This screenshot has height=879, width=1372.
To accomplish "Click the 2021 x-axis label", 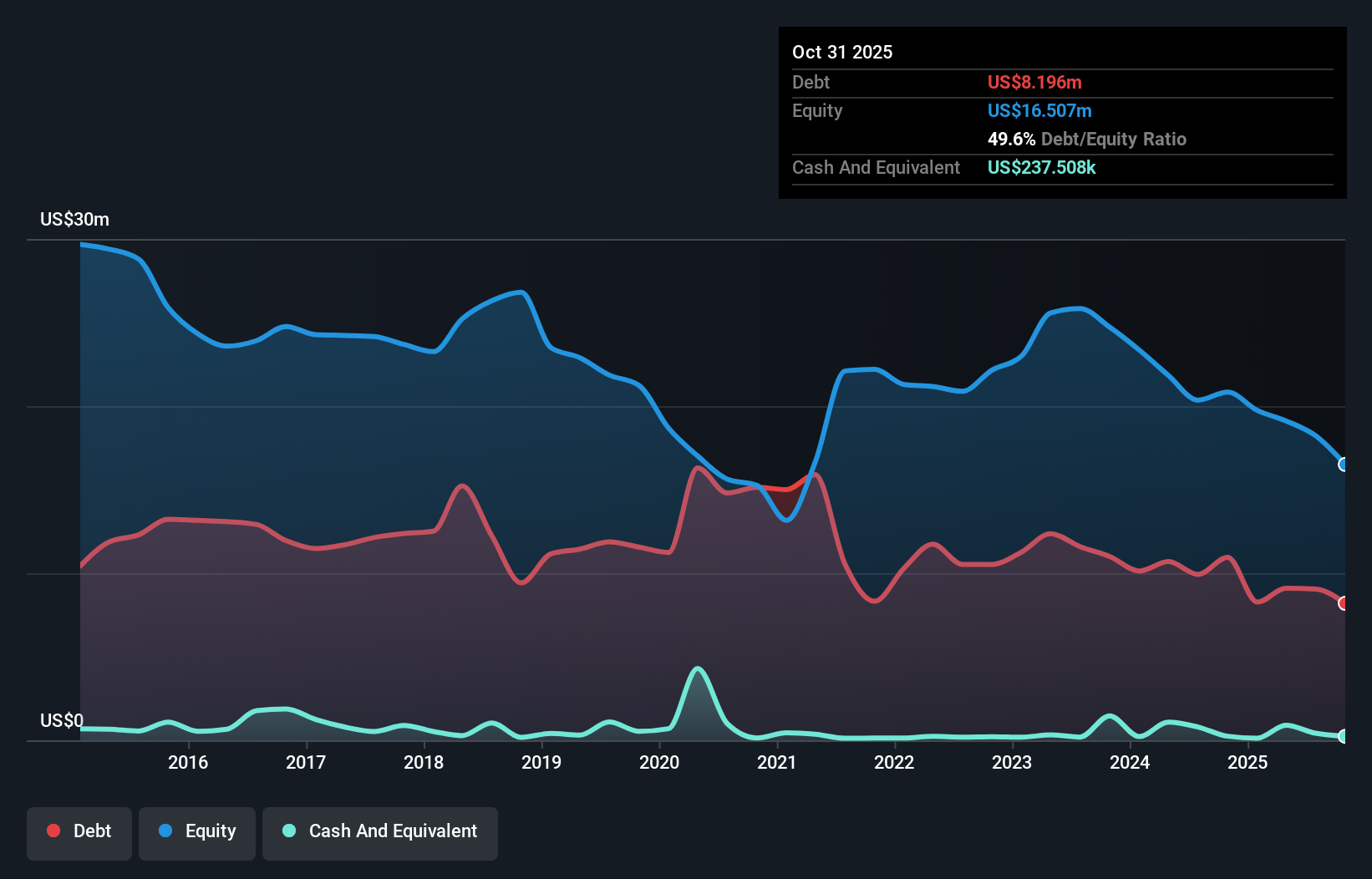I will (777, 762).
